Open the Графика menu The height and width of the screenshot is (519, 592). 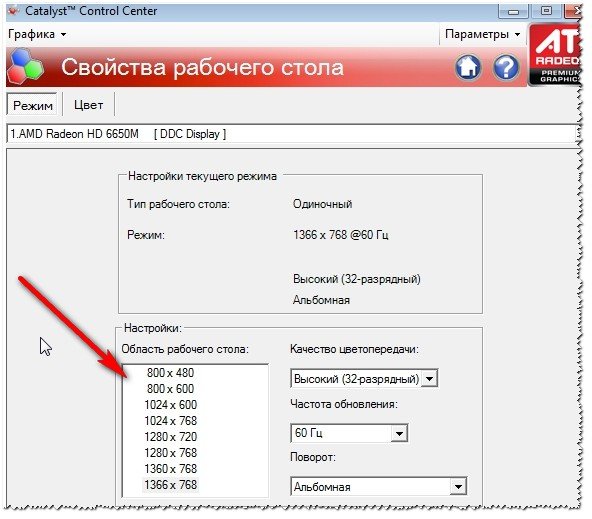pos(37,34)
